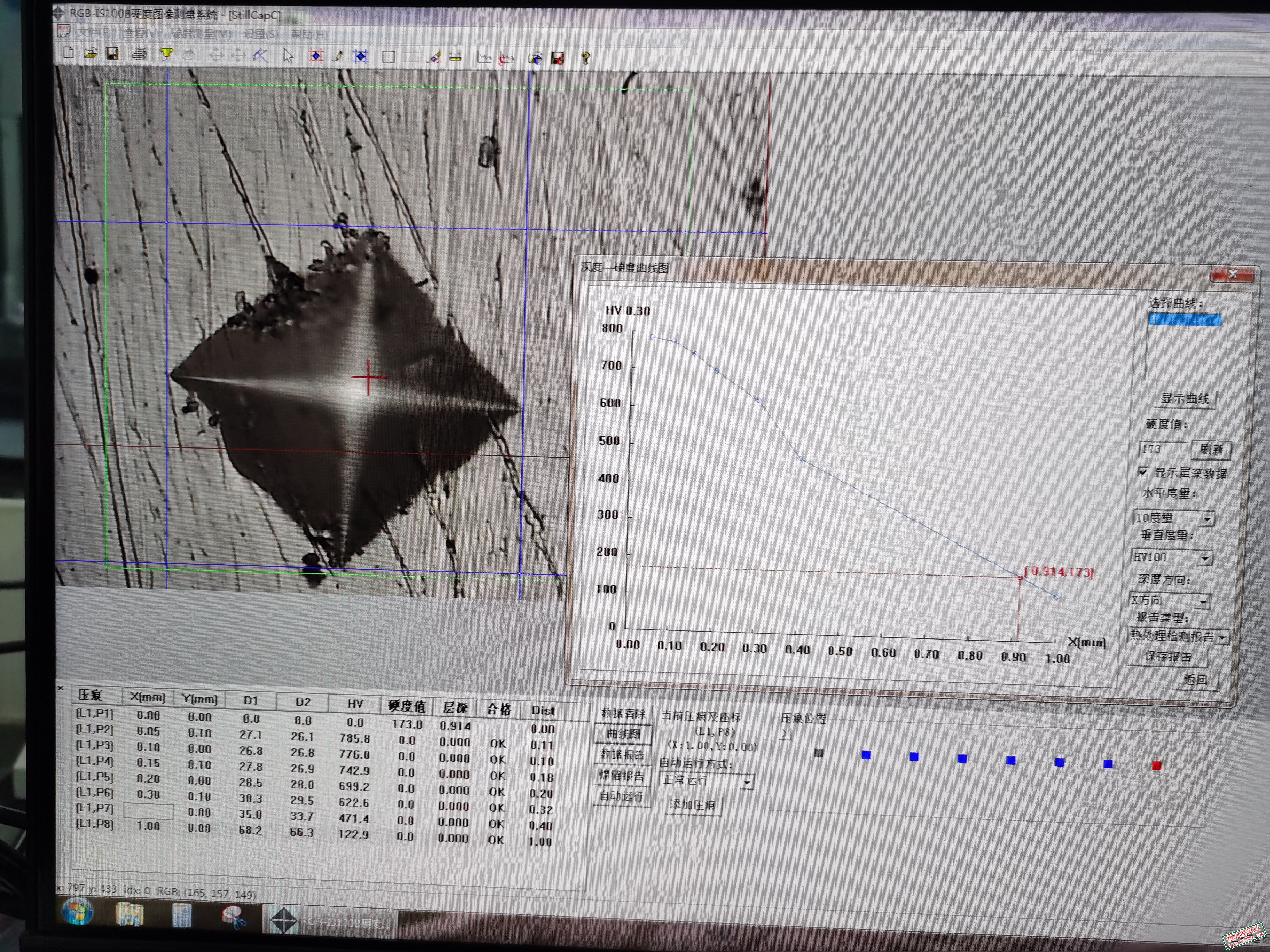
Task: Toggle the 显示层深数据 checkbox
Action: click(x=1143, y=472)
